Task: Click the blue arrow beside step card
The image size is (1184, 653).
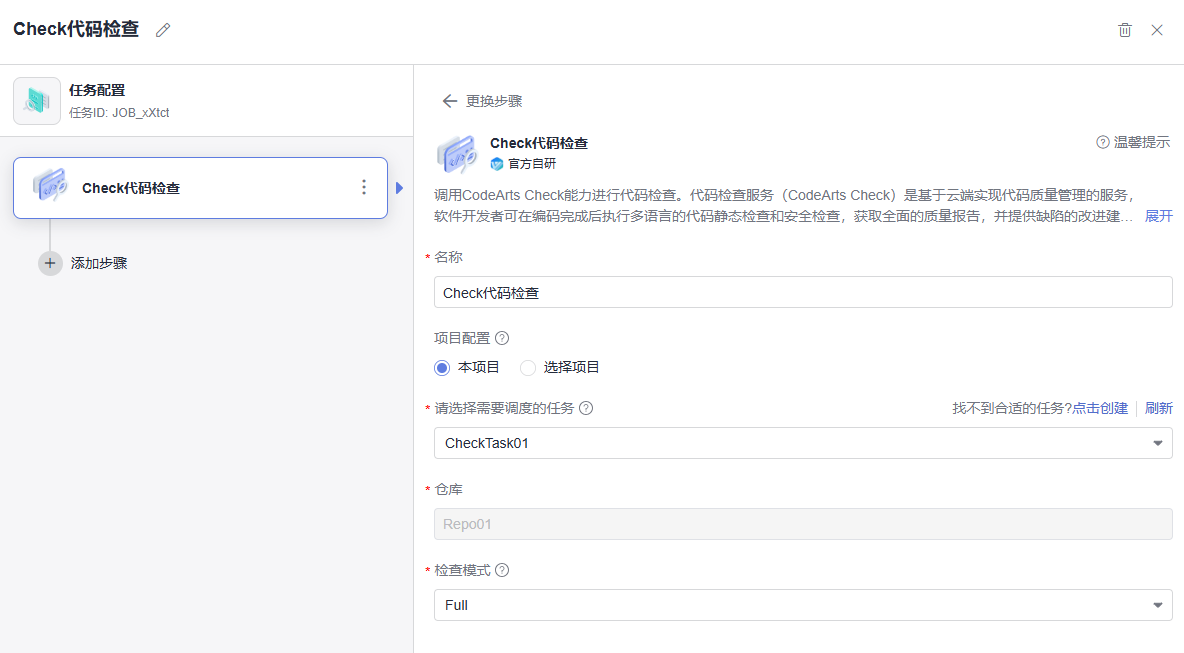Action: (x=399, y=188)
